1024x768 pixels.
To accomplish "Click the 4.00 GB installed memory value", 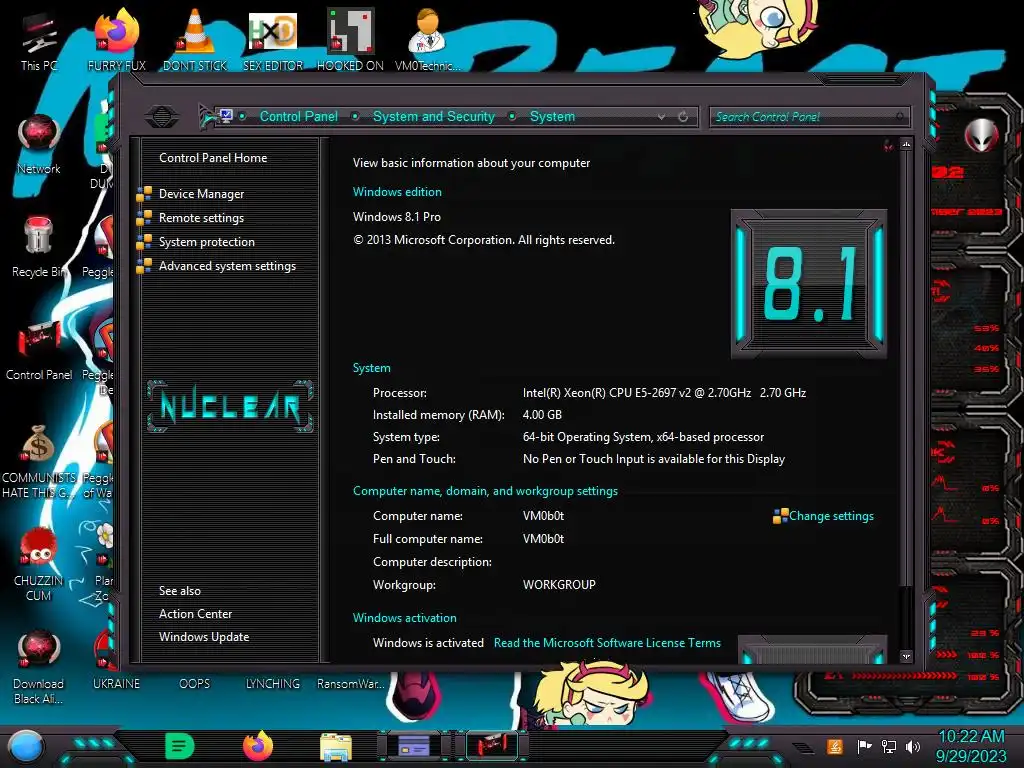I will coord(542,415).
